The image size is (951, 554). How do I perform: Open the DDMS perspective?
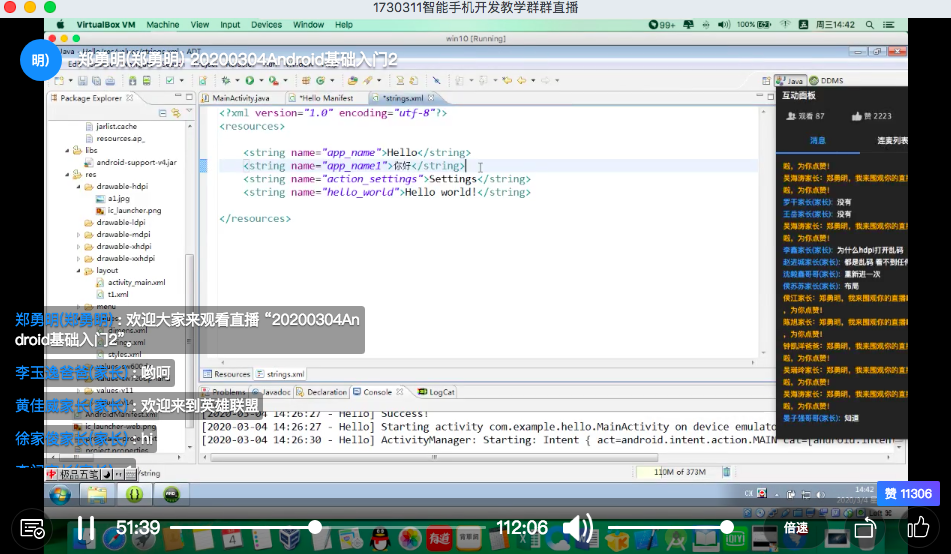[827, 80]
